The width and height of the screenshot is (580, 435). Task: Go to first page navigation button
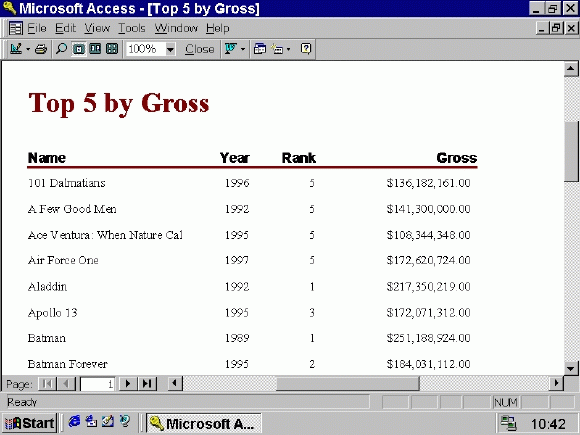(47, 384)
